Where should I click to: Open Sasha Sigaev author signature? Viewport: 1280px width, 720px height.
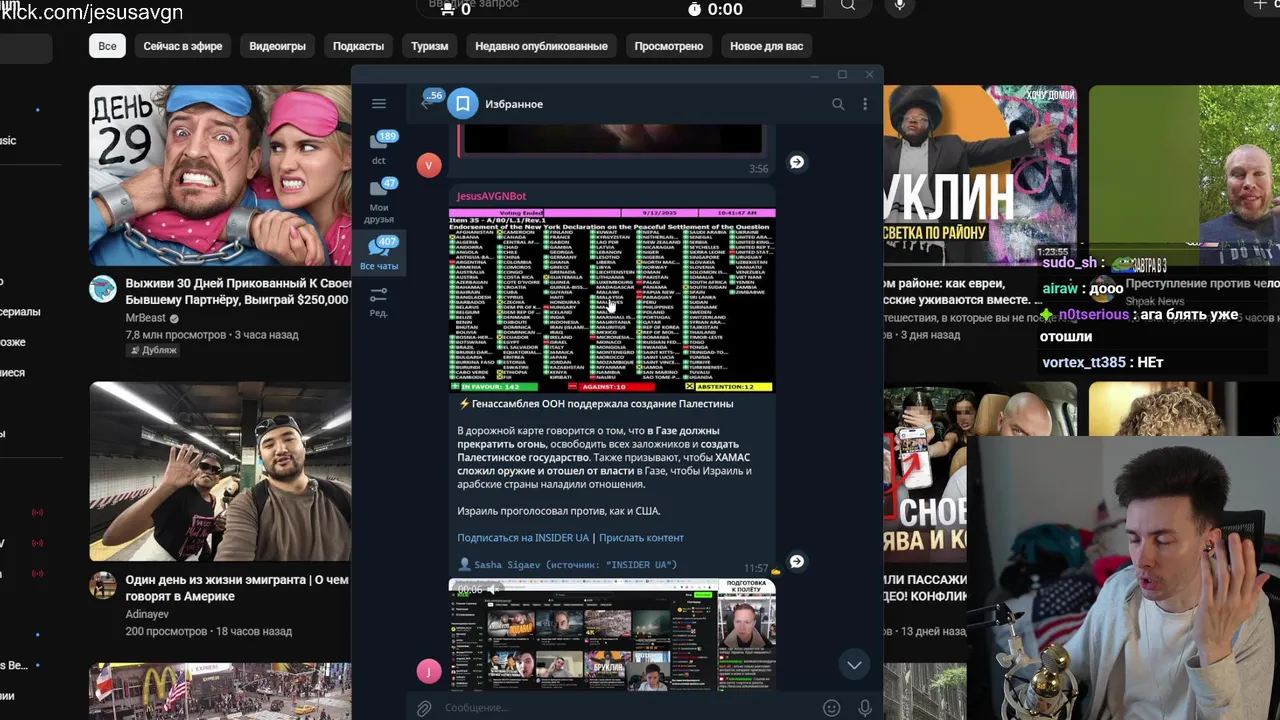click(567, 565)
